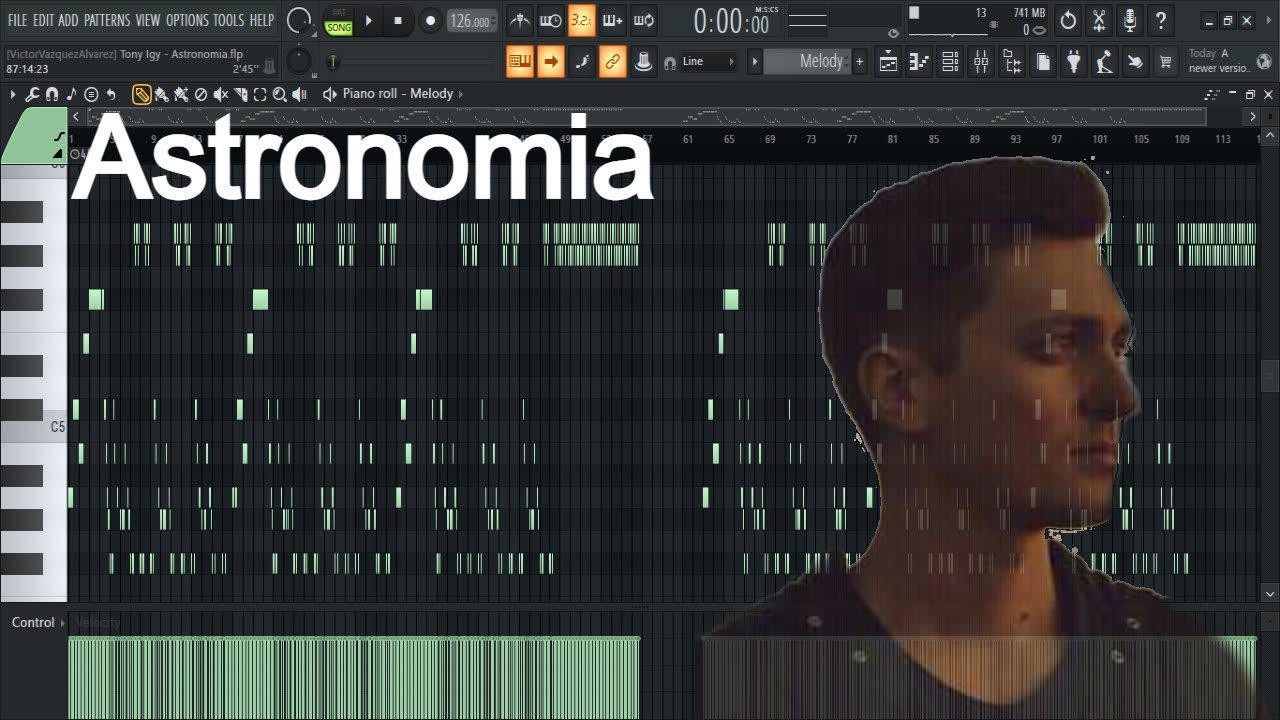Open the Mixer window

coord(981,63)
